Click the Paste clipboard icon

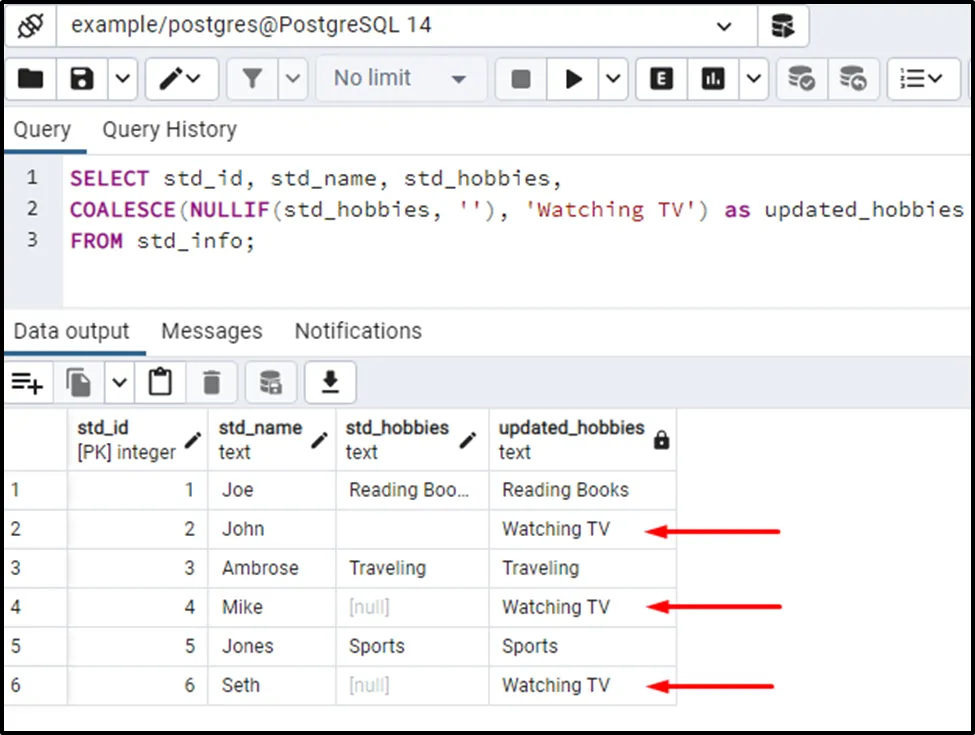[160, 382]
